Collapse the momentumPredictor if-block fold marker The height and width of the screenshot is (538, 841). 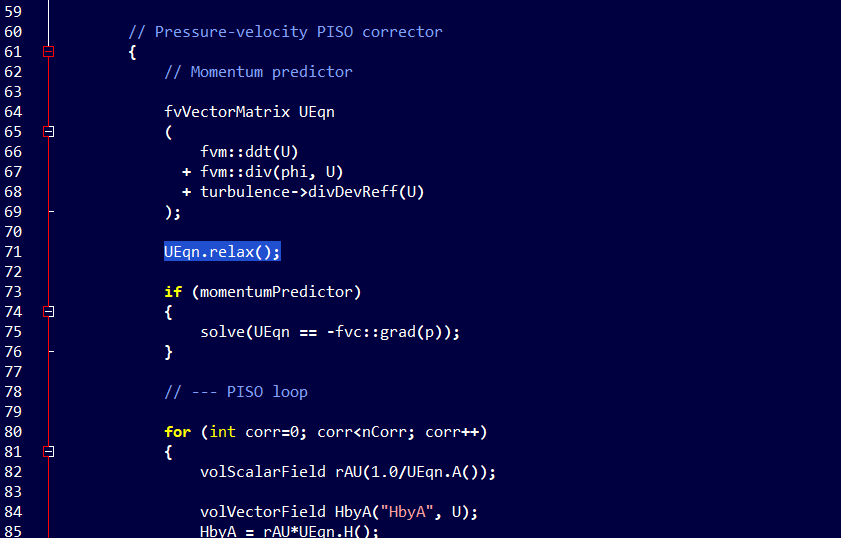coord(48,312)
